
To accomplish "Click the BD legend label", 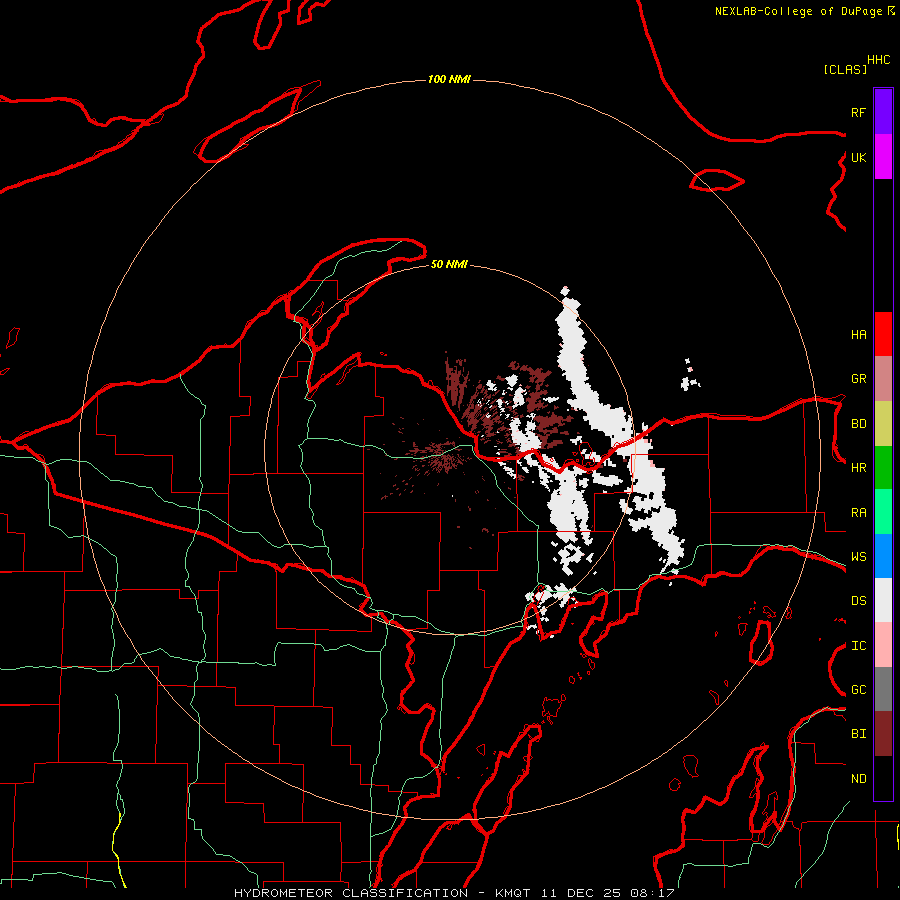I will [x=859, y=424].
